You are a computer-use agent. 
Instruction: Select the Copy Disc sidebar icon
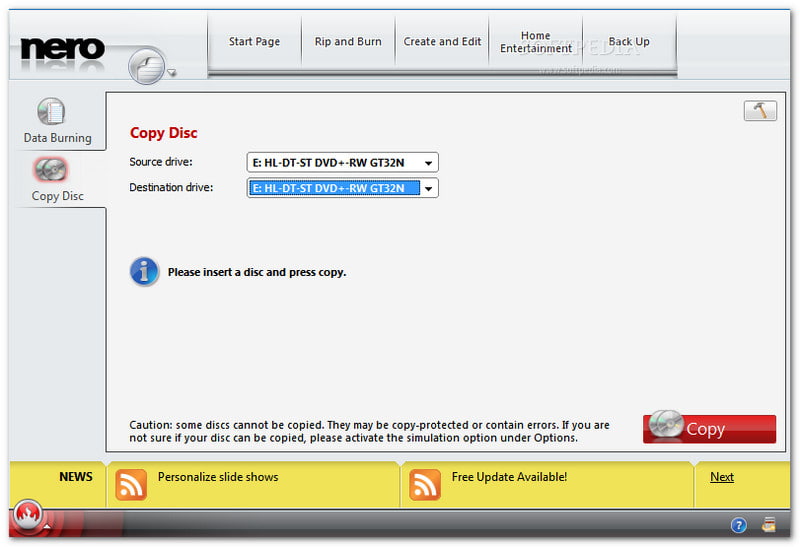point(51,169)
